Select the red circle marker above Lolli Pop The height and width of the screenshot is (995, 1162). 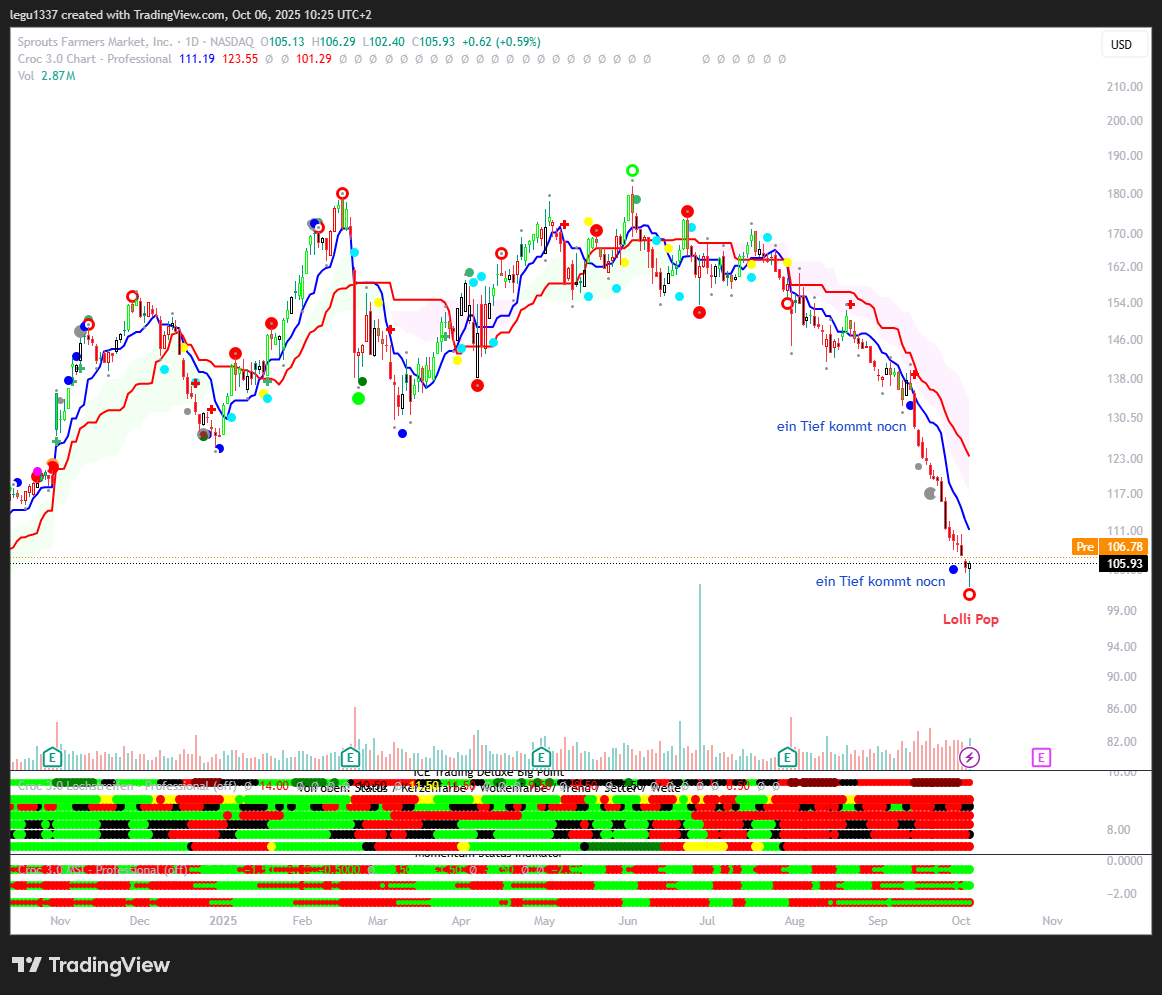pyautogui.click(x=969, y=595)
